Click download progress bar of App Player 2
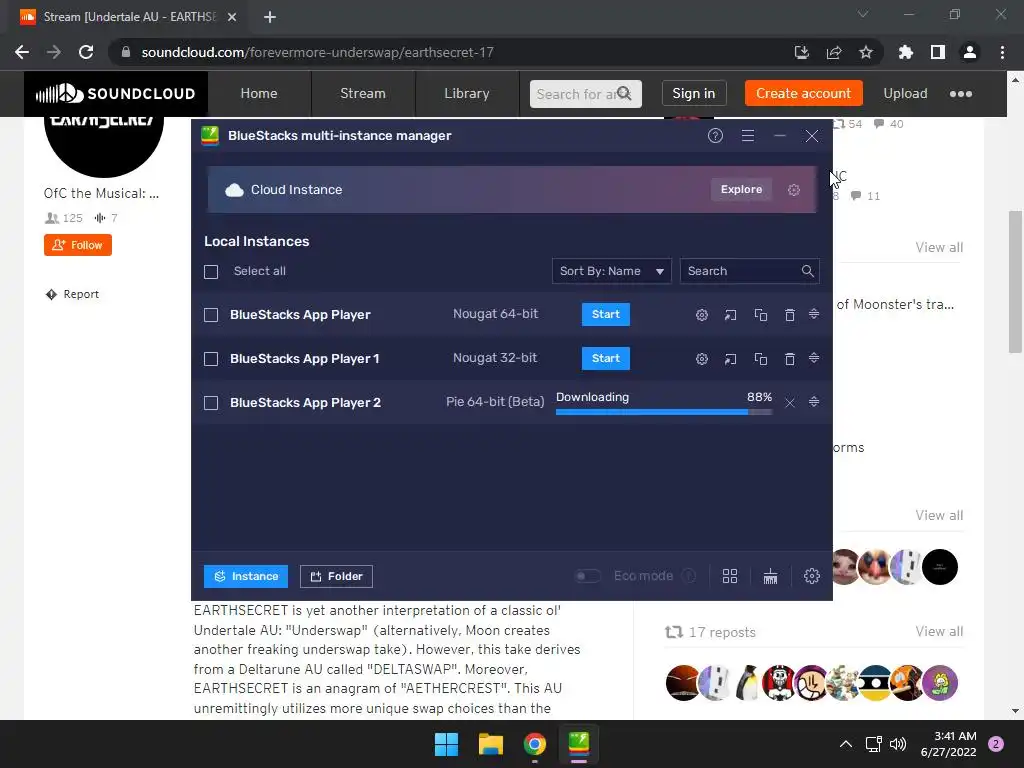 click(x=664, y=412)
